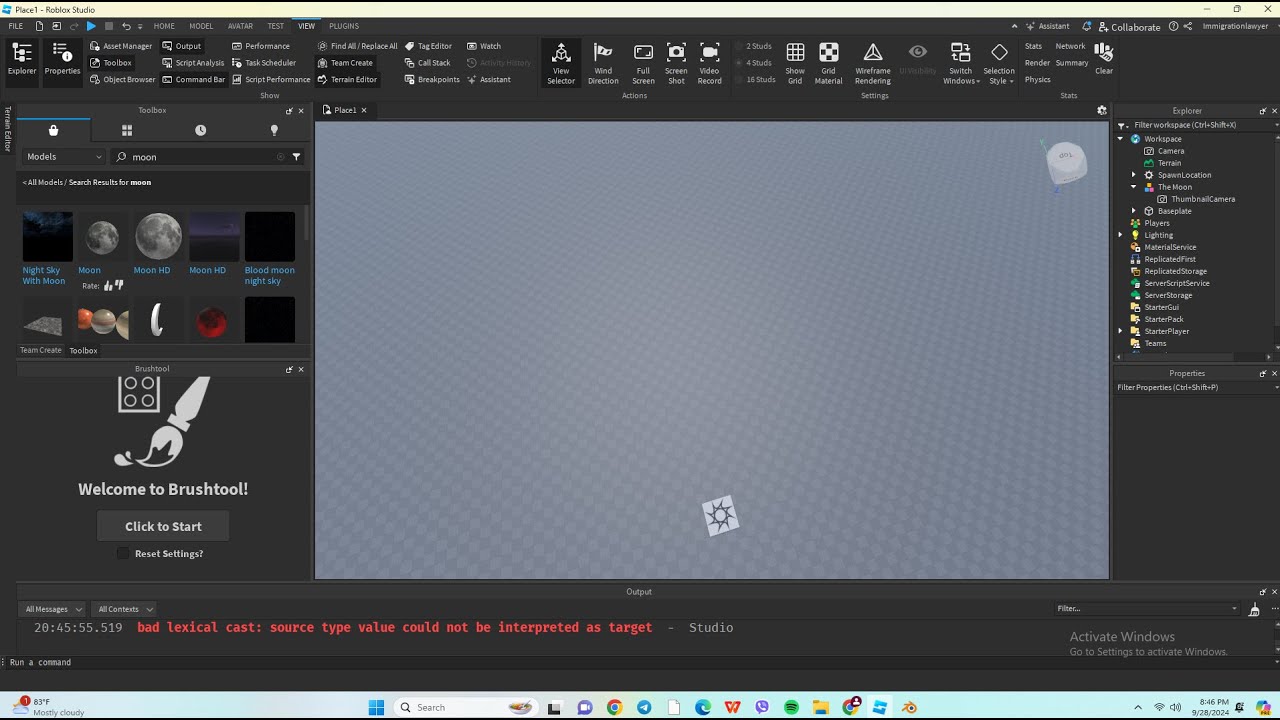Select the 2 Studs grid option
The image size is (1280, 720).
[752, 46]
